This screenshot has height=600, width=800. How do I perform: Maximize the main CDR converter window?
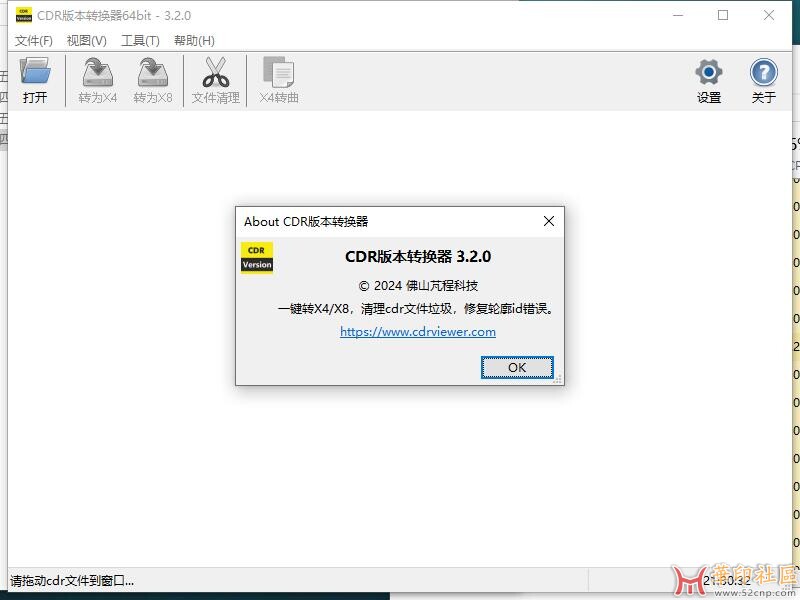point(723,15)
